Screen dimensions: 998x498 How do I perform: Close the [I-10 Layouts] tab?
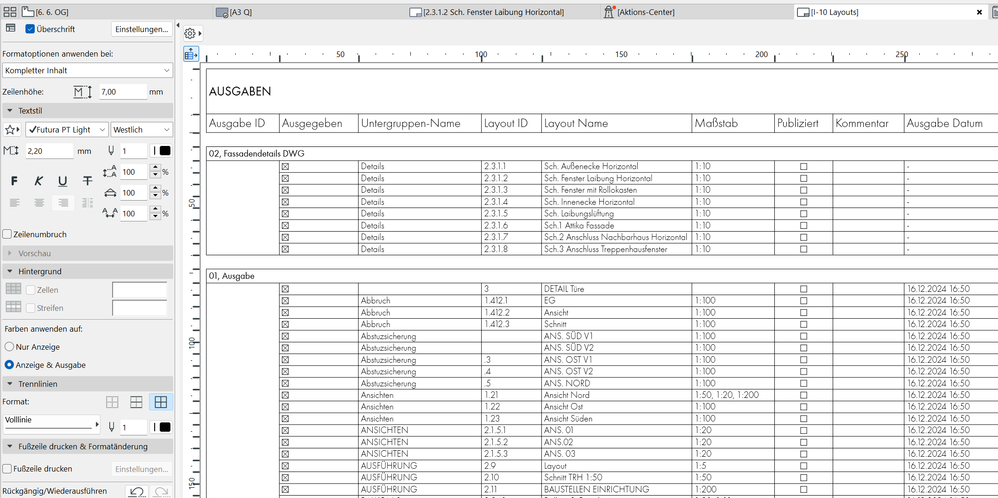[x=979, y=12]
